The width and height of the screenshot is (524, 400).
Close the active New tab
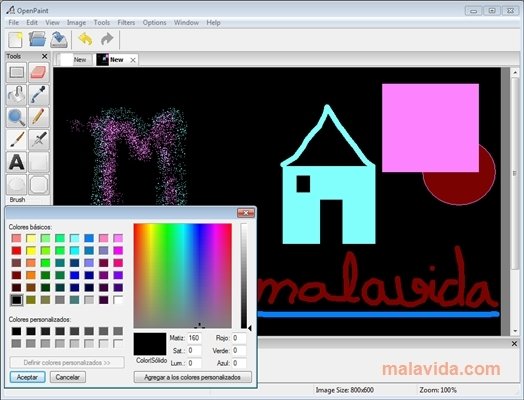[x=133, y=60]
